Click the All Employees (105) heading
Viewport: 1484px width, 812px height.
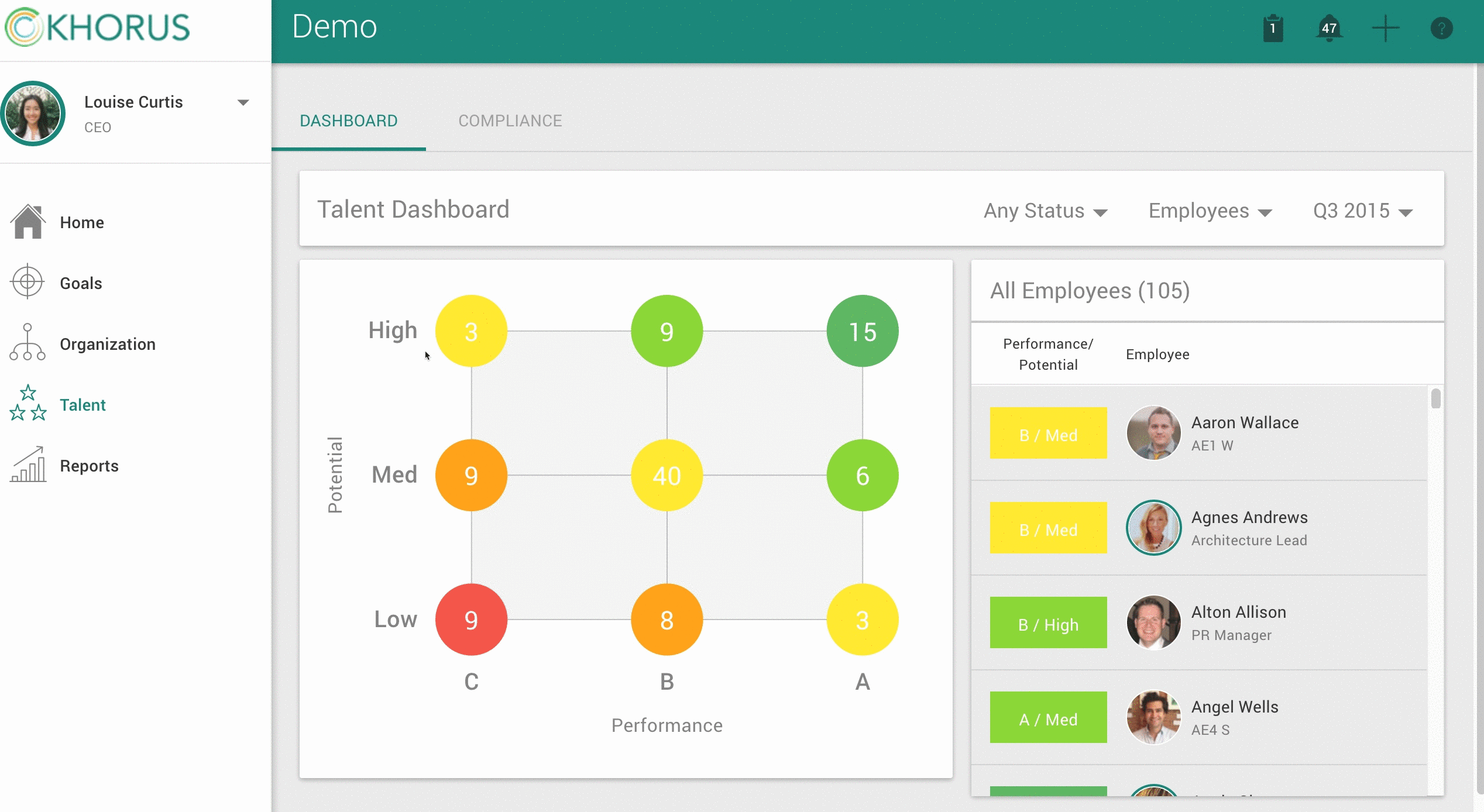pos(1090,290)
